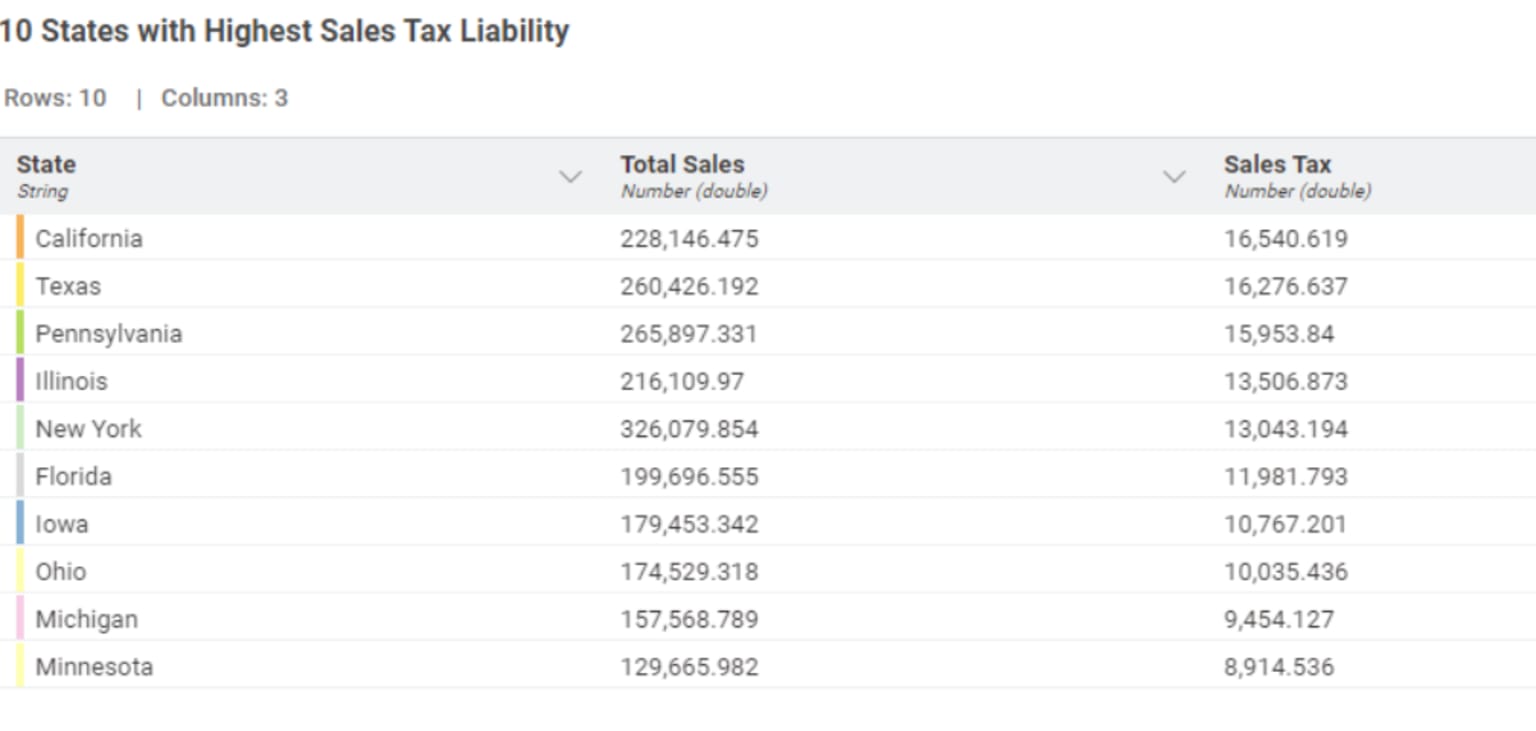Click Total Sales value 326,079.854
The width and height of the screenshot is (1536, 731).
coord(689,429)
